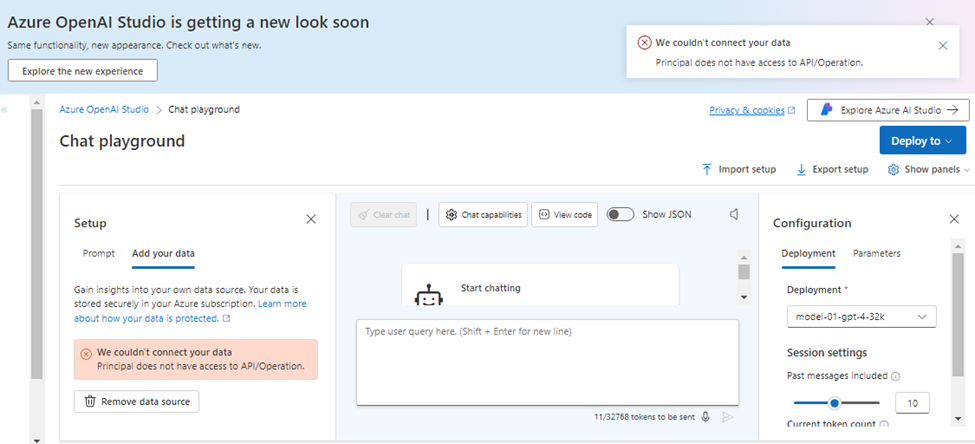Click the Configuration panel scroll down arrow
Screen dimensions: 975x444
958,419
